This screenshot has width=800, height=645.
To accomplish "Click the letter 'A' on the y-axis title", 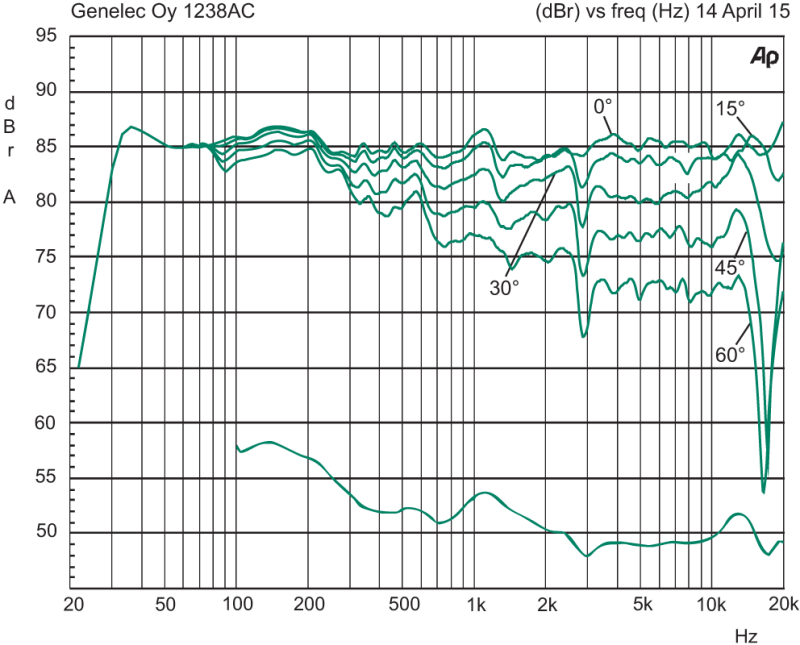I will point(10,197).
